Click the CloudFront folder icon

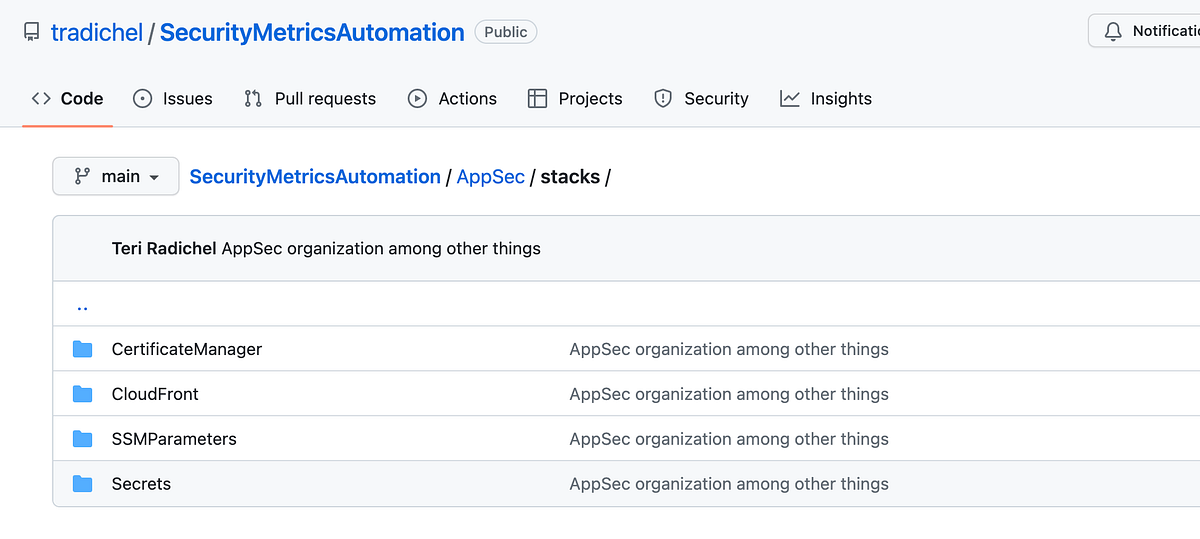(x=83, y=394)
